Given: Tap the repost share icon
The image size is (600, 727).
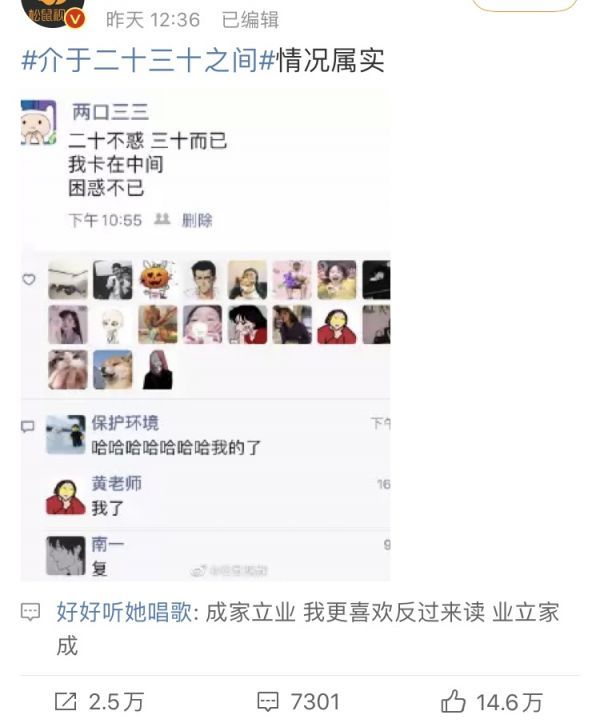Looking at the screenshot, I should coord(65,701).
